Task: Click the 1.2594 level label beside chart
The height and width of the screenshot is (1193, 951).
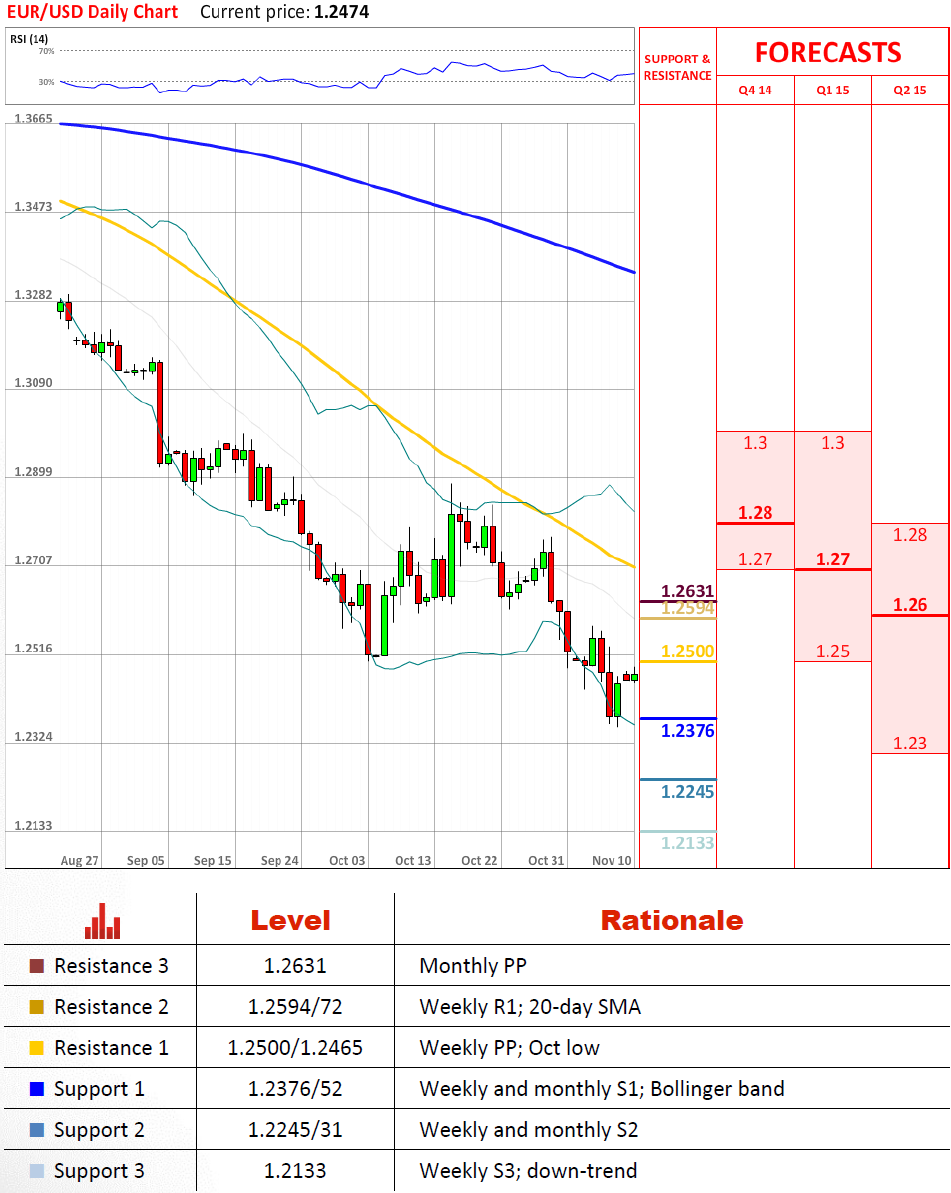Action: click(688, 608)
